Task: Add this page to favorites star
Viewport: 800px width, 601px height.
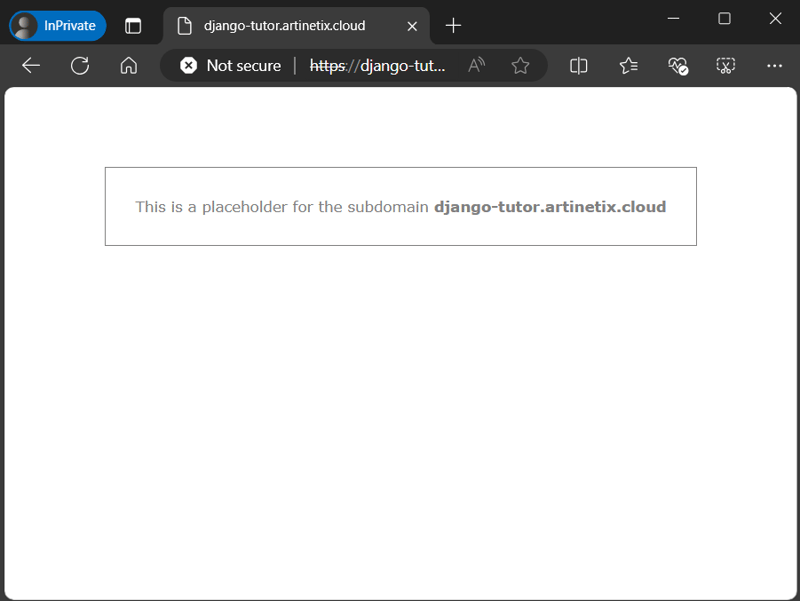Action: [x=520, y=65]
